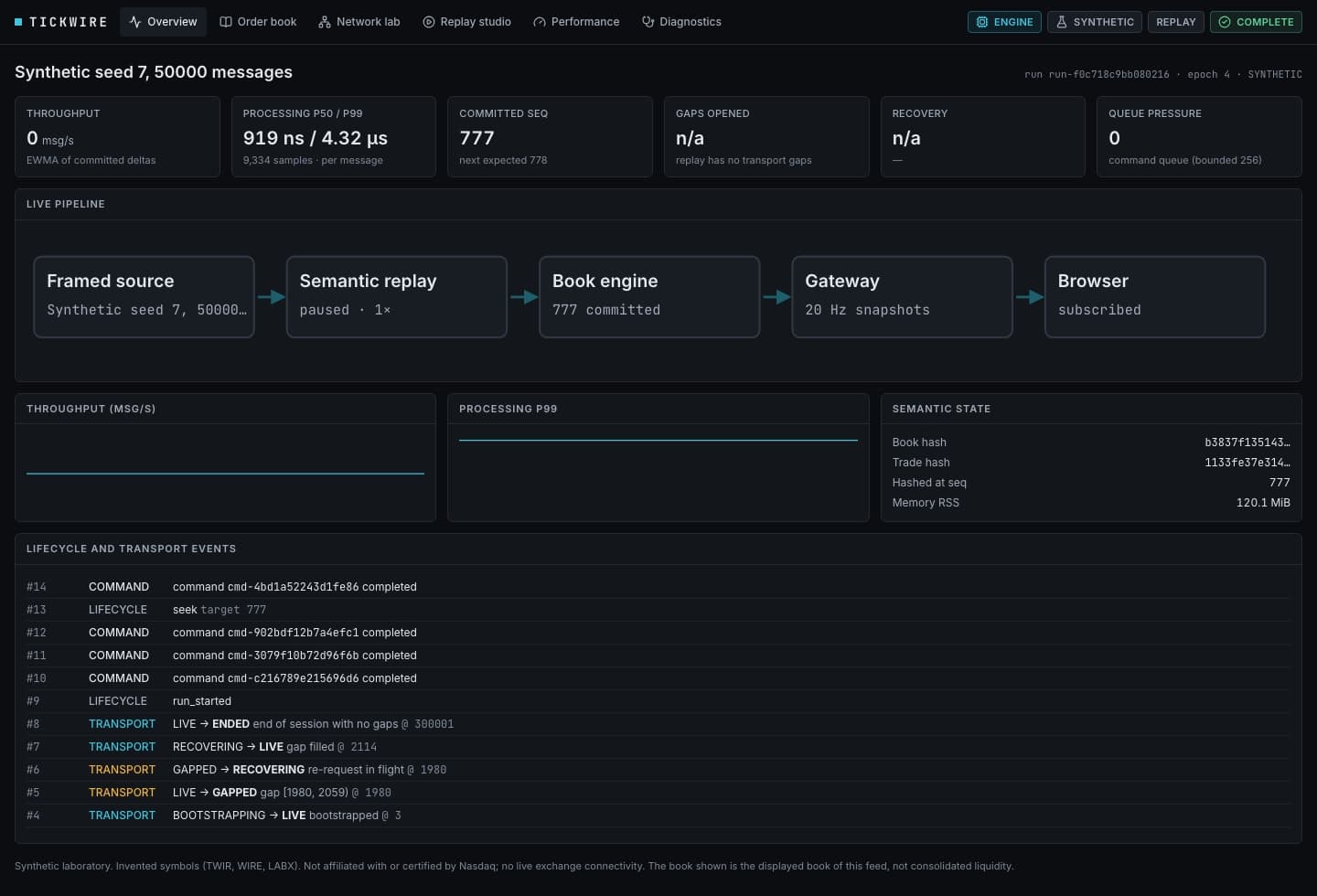Click event #5 LIVE → GAPPED
1317x896 pixels.
point(658,793)
